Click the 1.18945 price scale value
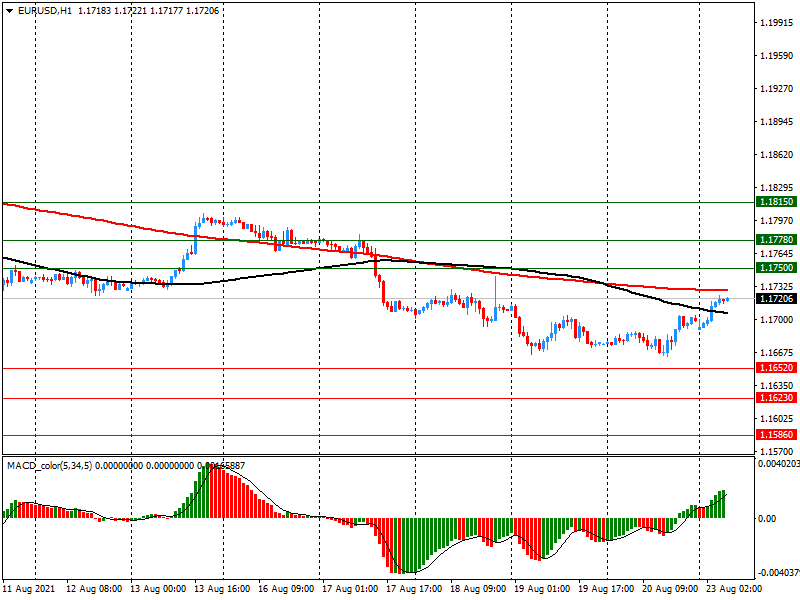800x600 pixels. (x=777, y=122)
